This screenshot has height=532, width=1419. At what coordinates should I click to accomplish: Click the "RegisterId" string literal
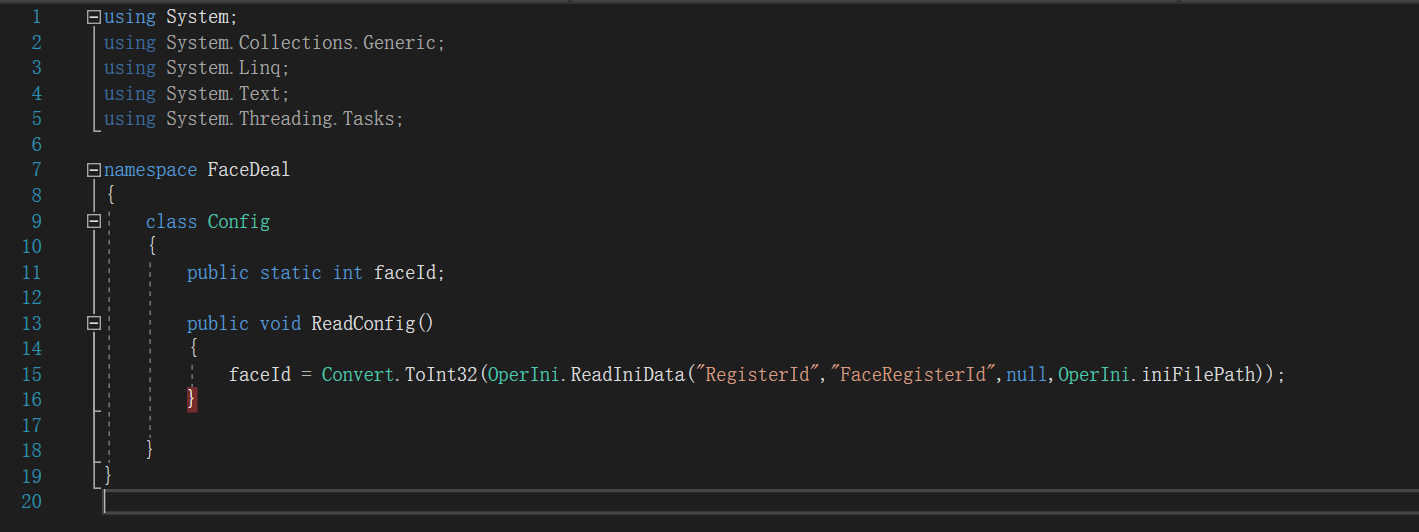point(757,374)
